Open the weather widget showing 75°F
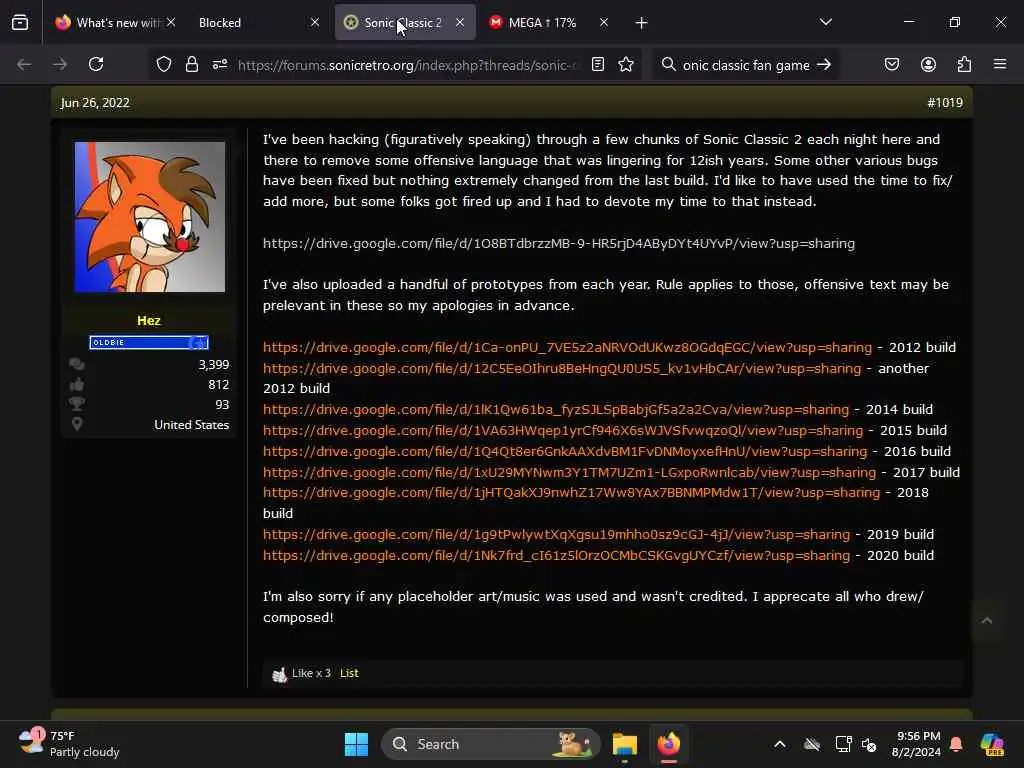This screenshot has width=1024, height=768. (x=69, y=744)
